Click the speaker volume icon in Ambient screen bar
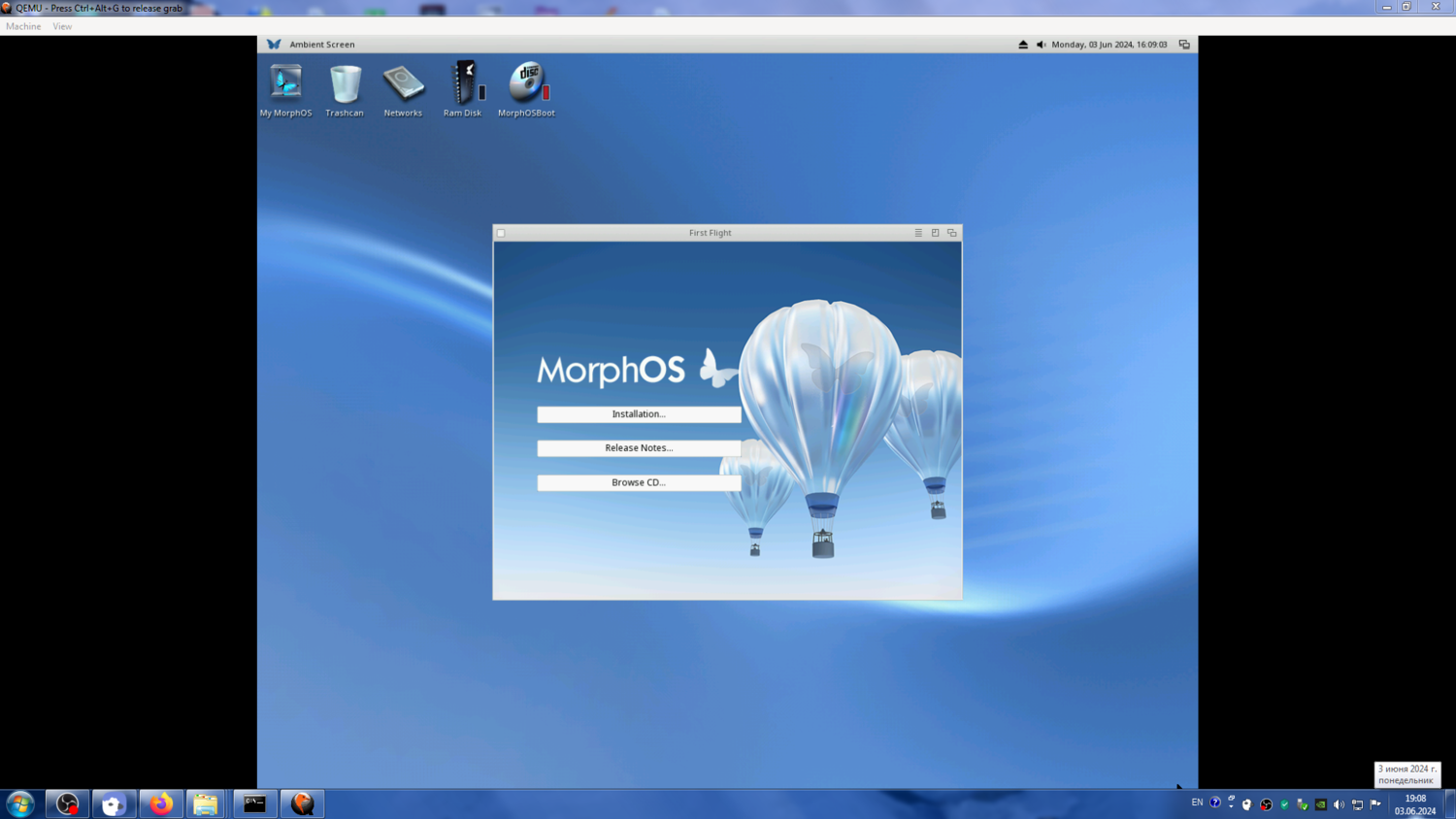Image resolution: width=1456 pixels, height=819 pixels. point(1041,45)
